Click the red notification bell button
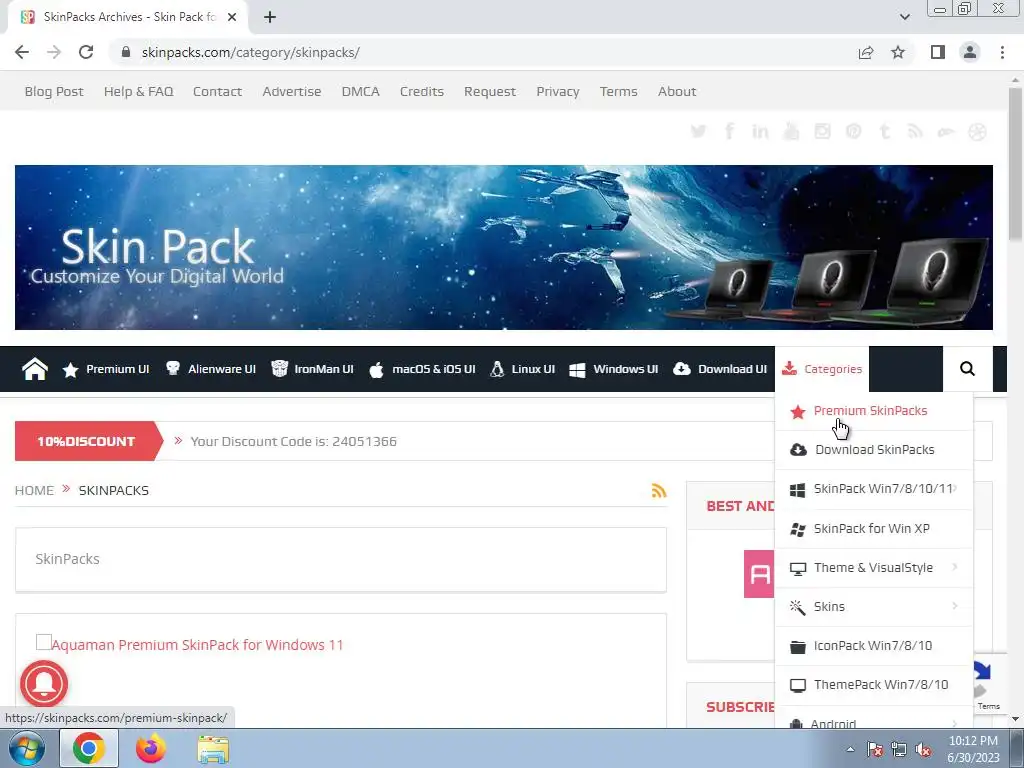Screen dimensions: 1024x768 pos(44,684)
